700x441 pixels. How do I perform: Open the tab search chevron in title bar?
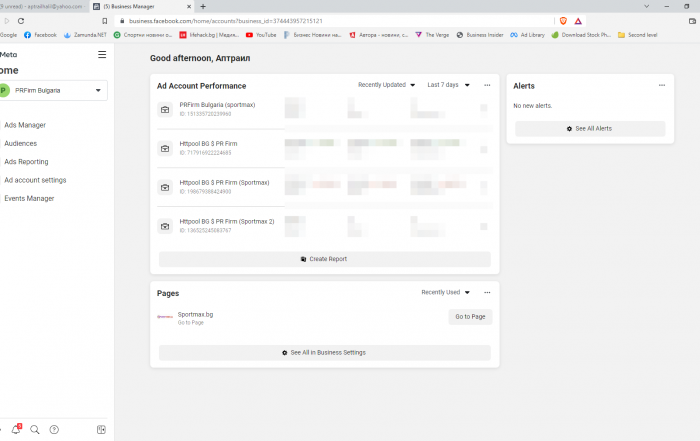tap(646, 6)
